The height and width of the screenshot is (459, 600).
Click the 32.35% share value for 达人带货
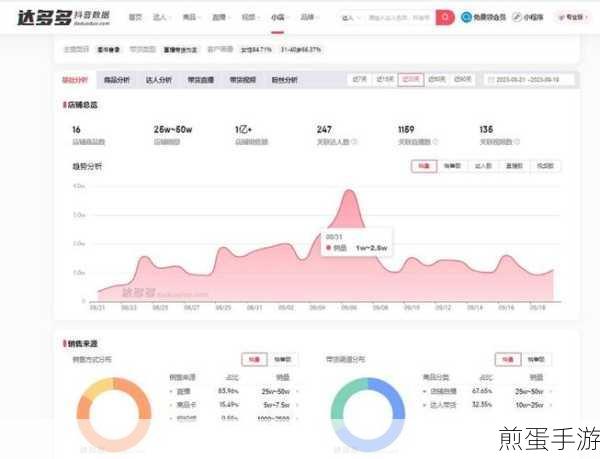(482, 405)
